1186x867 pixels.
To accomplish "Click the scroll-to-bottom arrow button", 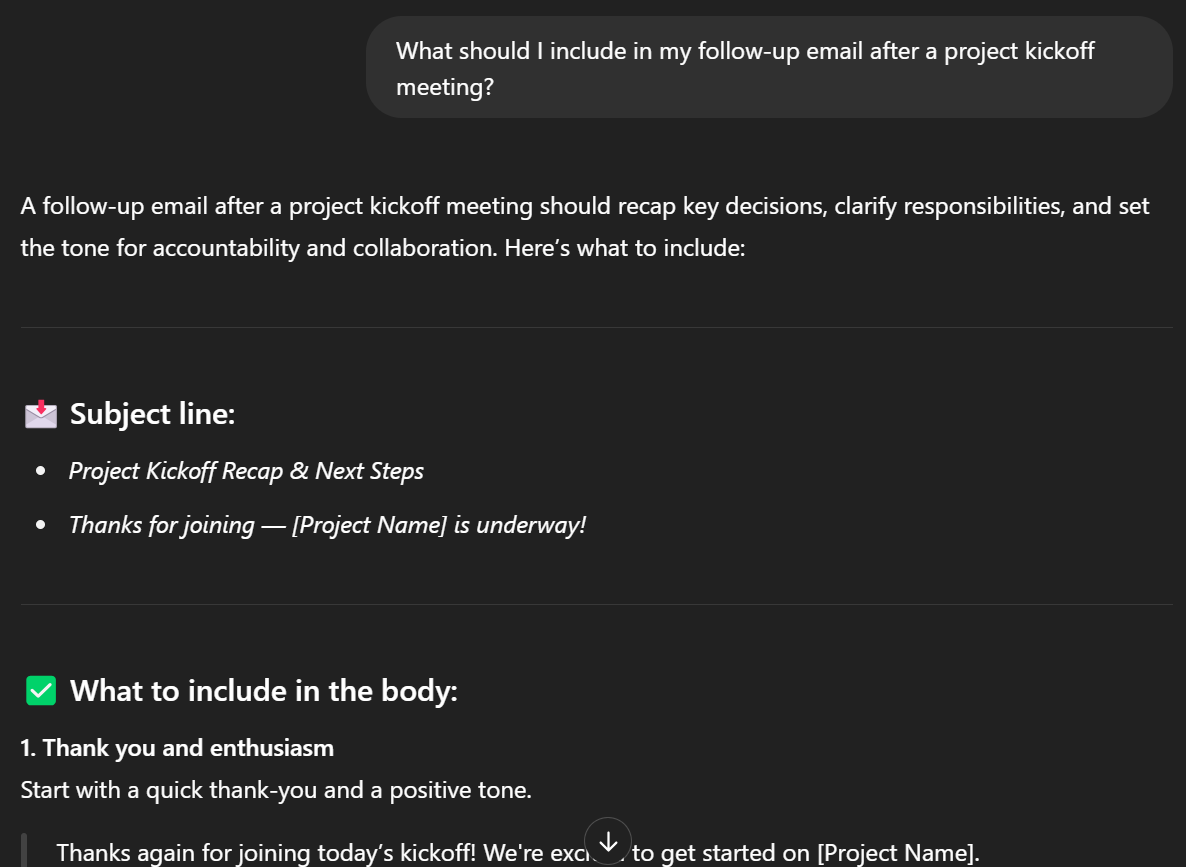I will click(608, 842).
